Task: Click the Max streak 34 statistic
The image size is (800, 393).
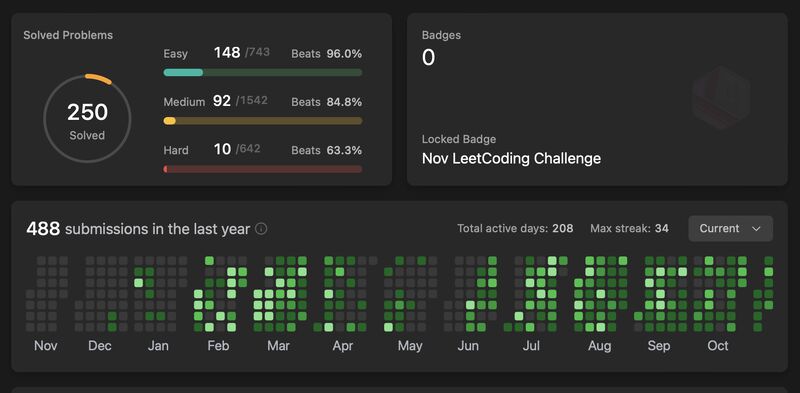Action: click(x=629, y=229)
